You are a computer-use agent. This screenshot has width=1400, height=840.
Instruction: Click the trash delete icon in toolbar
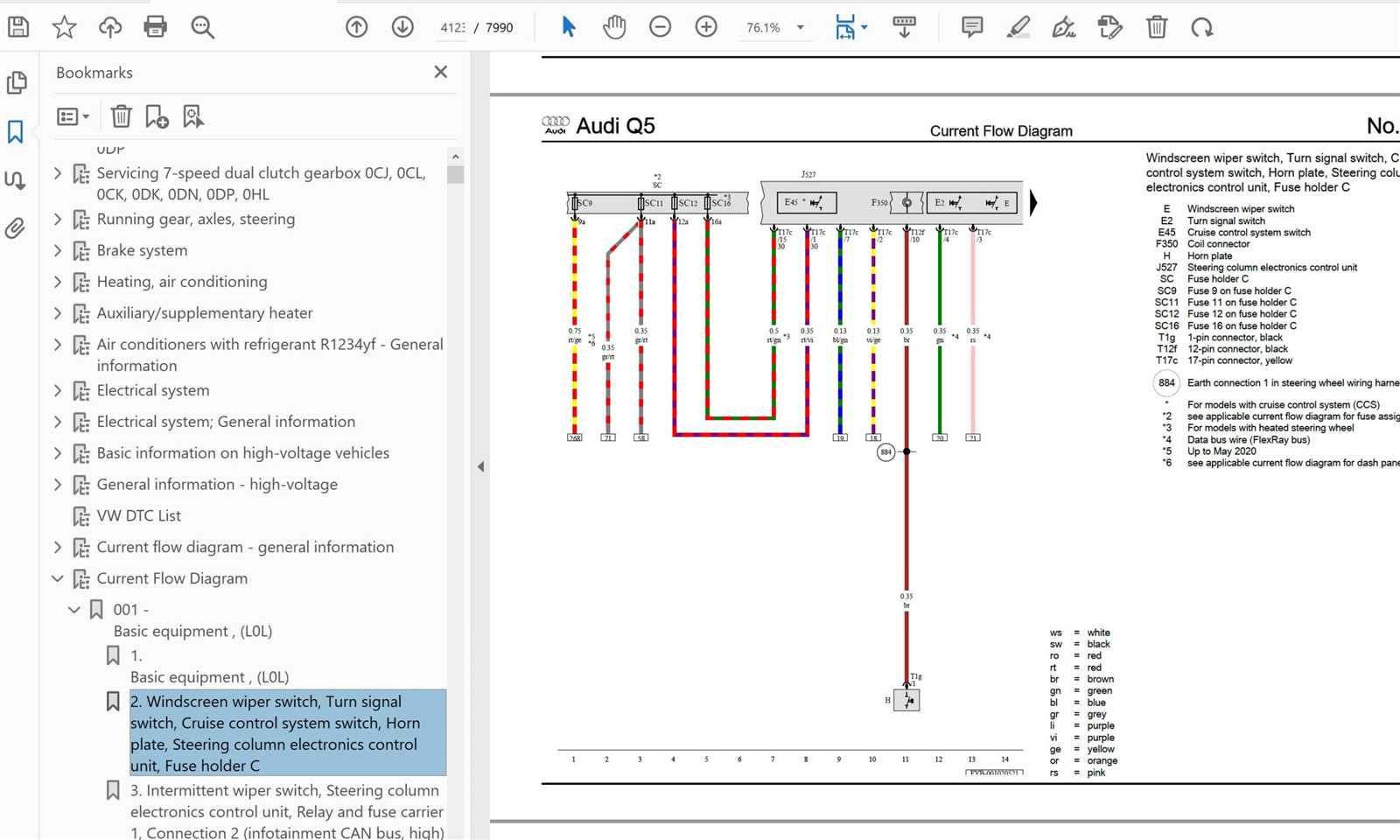click(x=1157, y=27)
